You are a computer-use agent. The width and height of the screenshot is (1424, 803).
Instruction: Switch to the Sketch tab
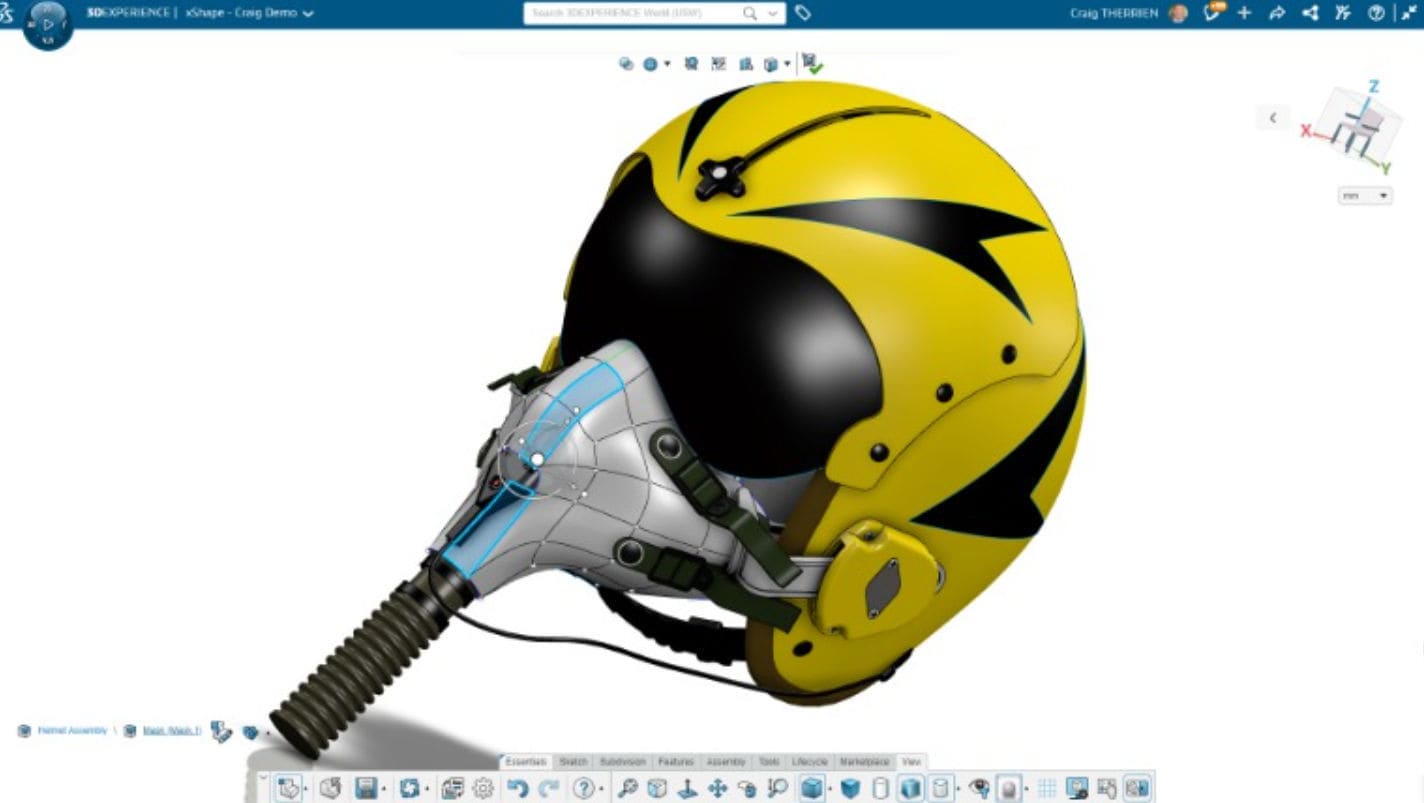570,760
